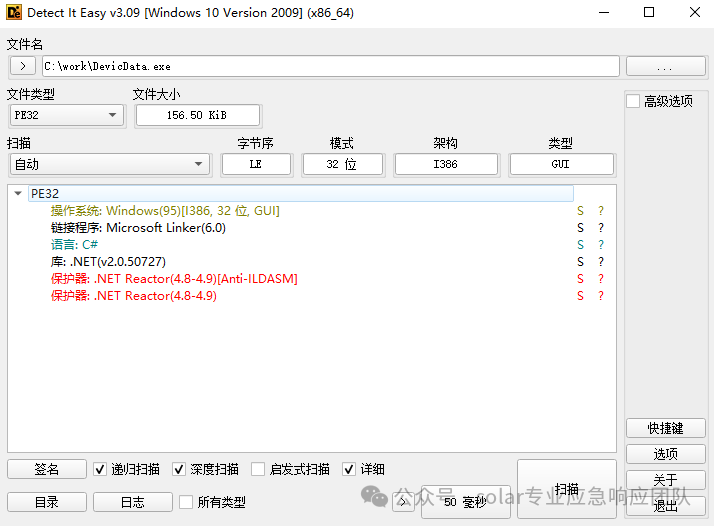Click the GUI type button
This screenshot has height=526, width=714.
(561, 164)
